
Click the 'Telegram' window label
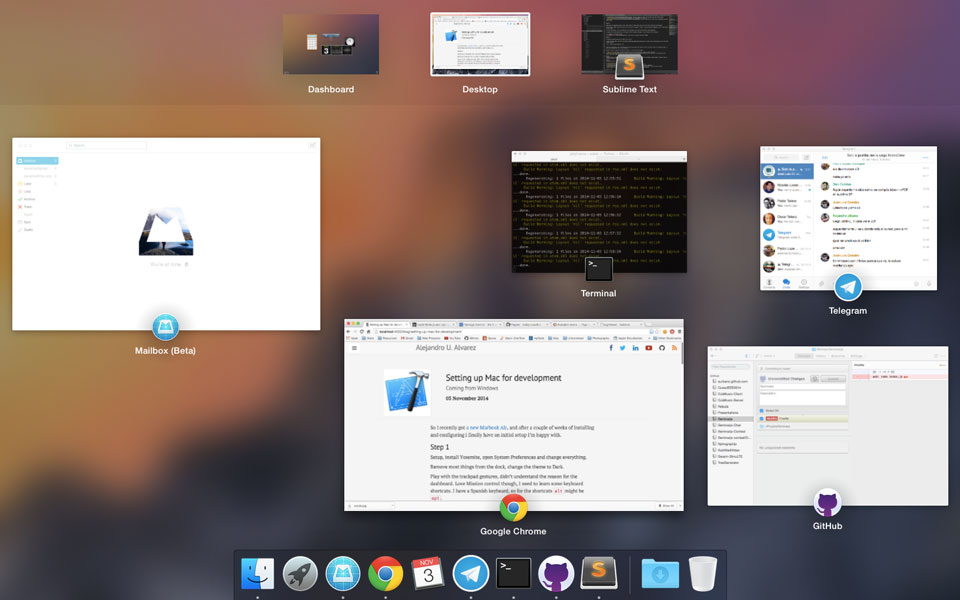[848, 310]
